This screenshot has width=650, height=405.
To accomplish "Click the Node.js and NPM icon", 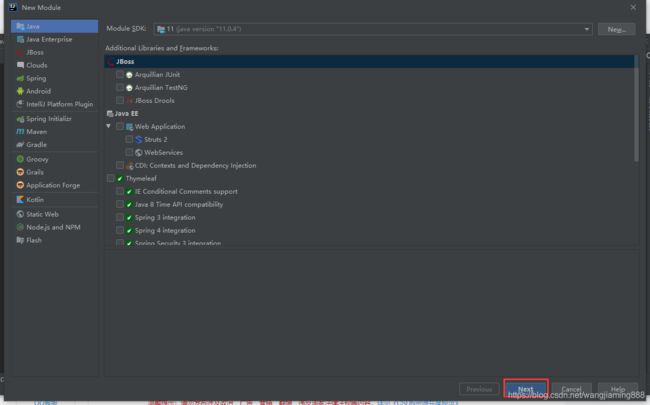I will 20,227.
